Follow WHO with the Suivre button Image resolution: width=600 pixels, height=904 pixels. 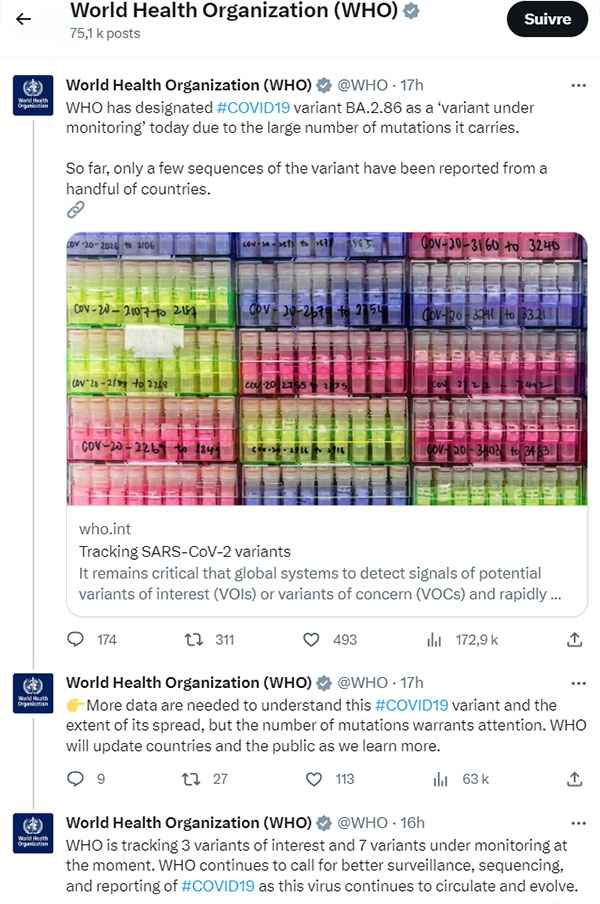tap(547, 19)
